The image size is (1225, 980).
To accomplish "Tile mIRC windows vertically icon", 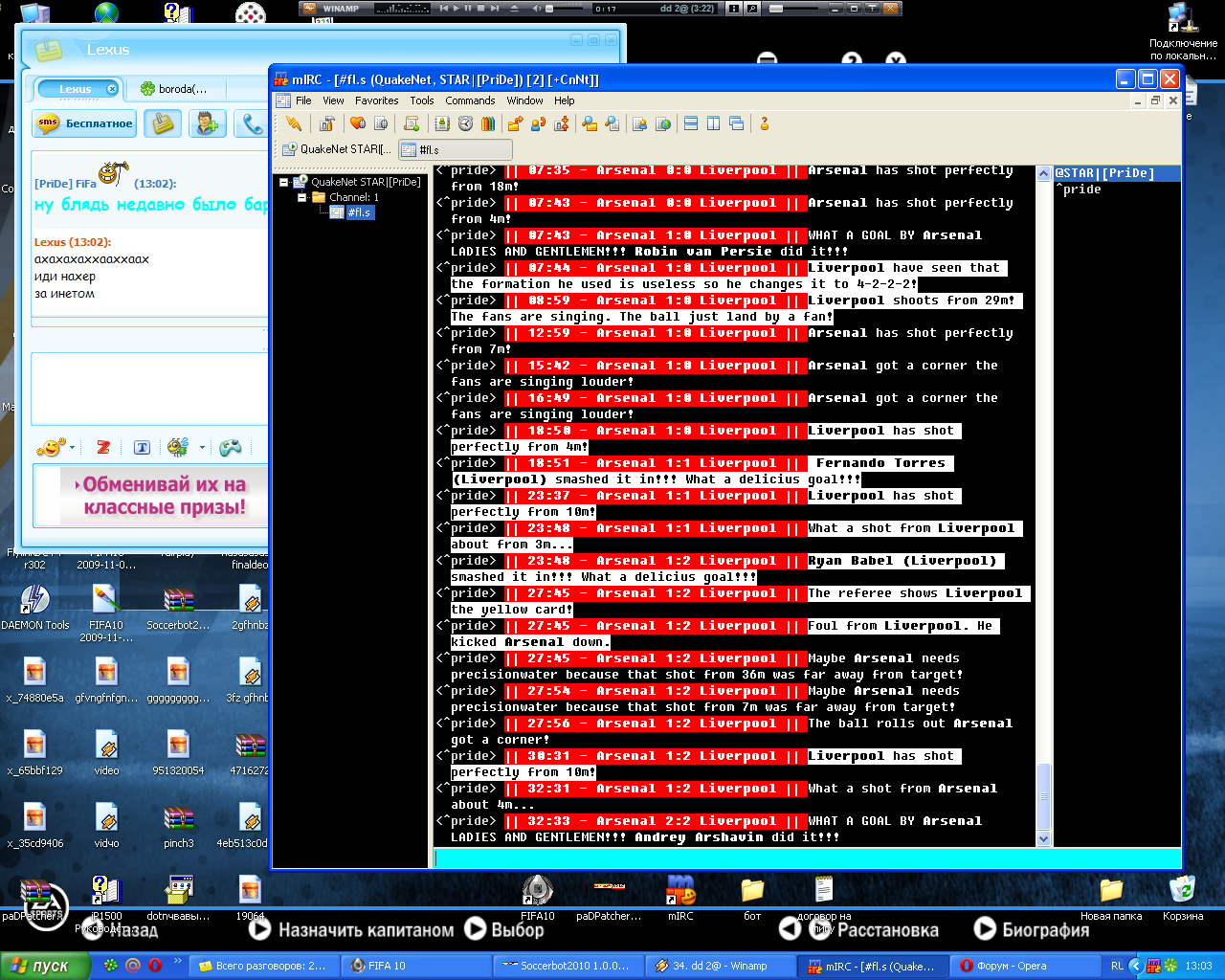I will tap(714, 123).
